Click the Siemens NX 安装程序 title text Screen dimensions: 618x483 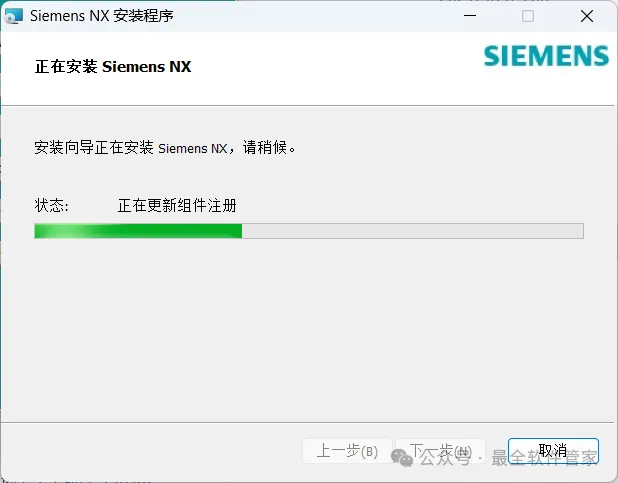102,16
